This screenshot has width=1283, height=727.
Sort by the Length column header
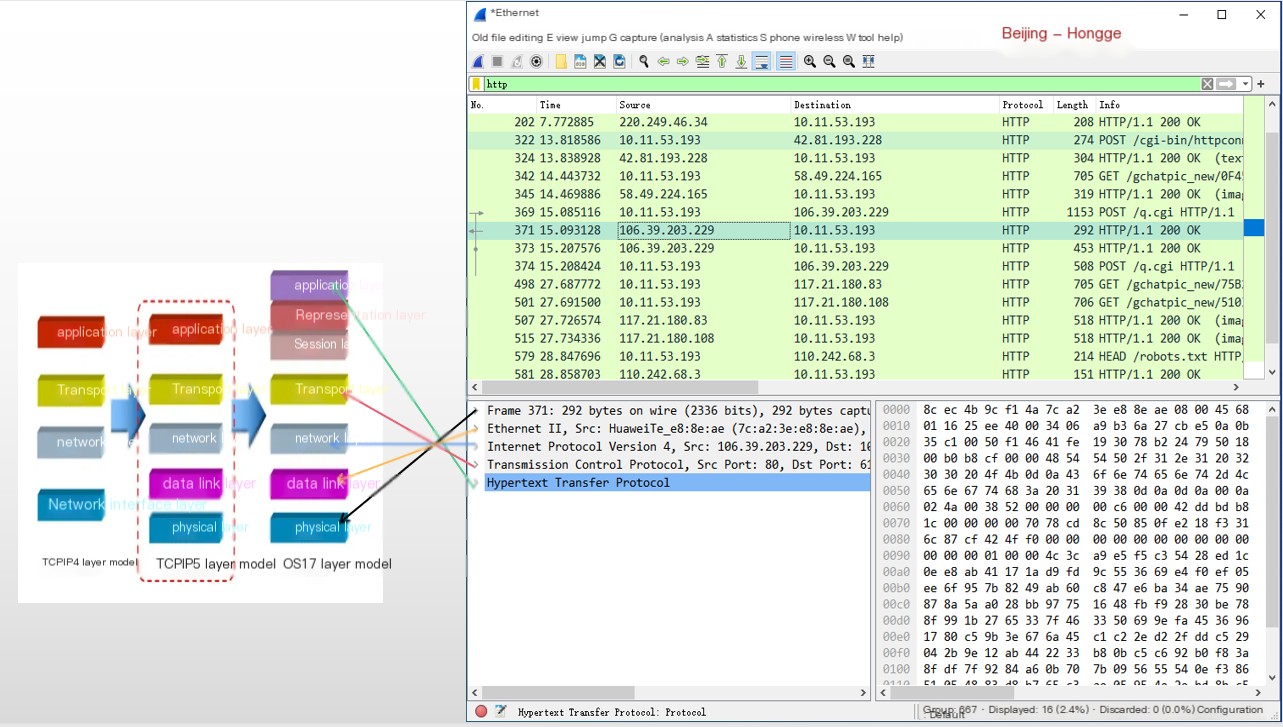pos(1074,105)
